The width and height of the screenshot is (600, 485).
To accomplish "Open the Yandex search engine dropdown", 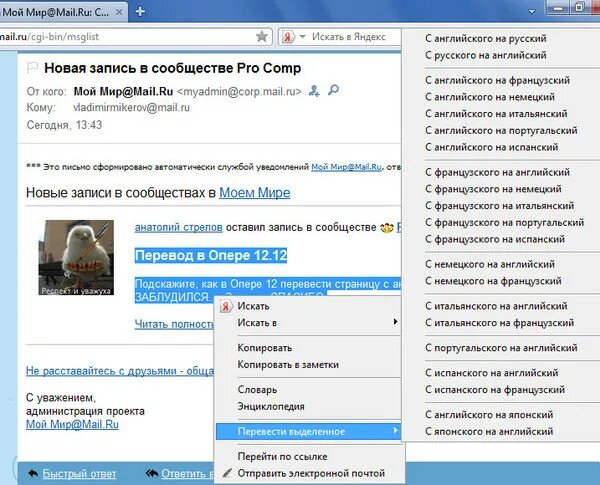I will click(303, 37).
